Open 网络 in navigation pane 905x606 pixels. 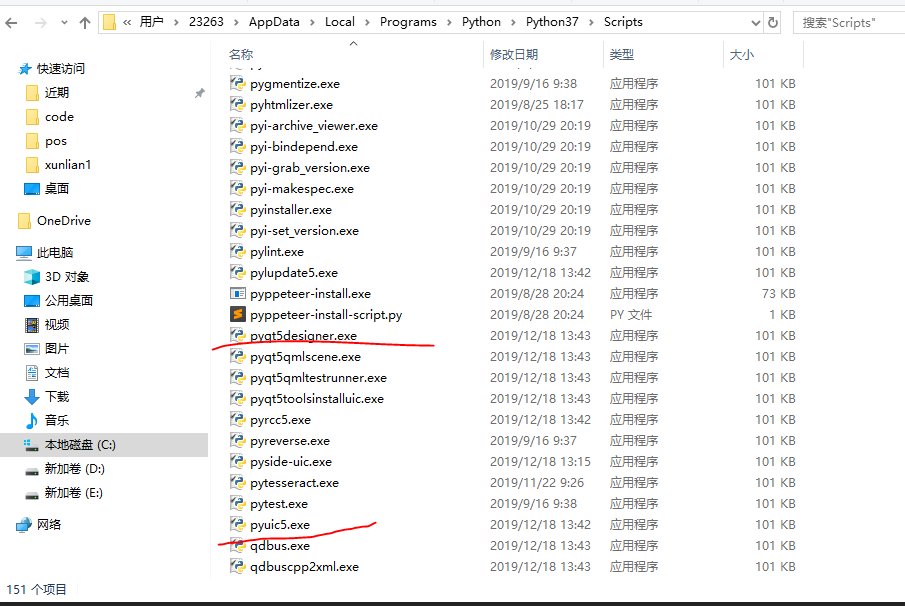(x=49, y=525)
